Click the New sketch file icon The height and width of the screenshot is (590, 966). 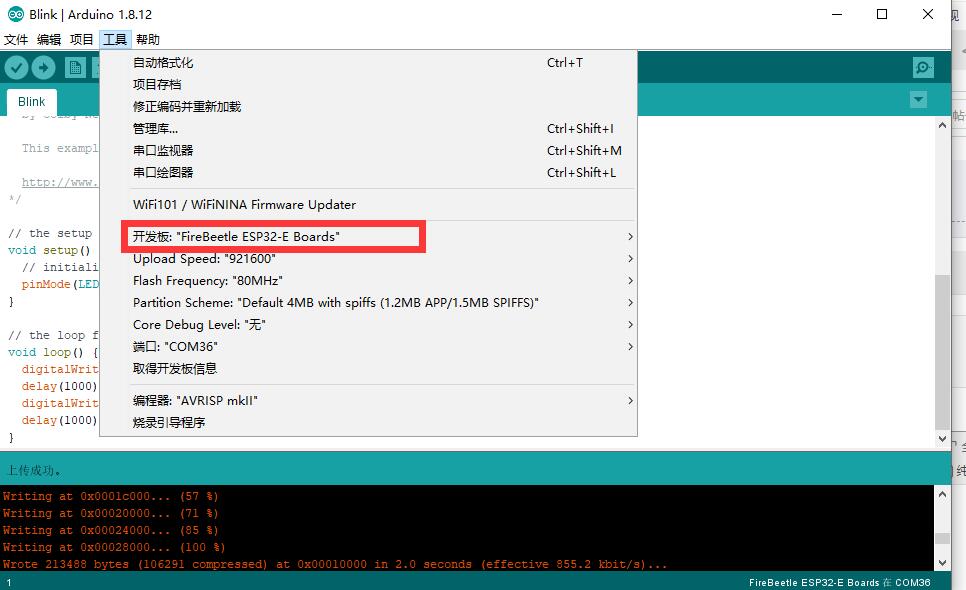pyautogui.click(x=75, y=67)
